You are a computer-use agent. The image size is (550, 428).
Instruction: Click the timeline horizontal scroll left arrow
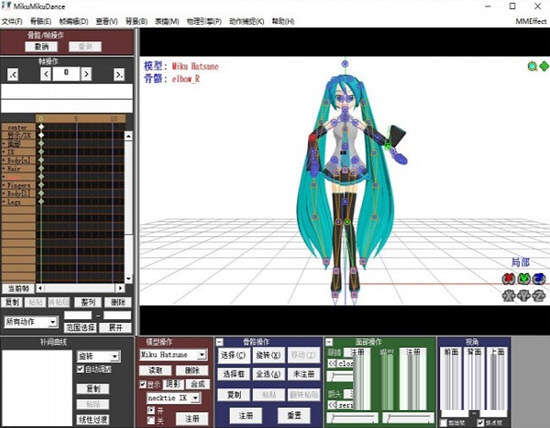[x=40, y=288]
